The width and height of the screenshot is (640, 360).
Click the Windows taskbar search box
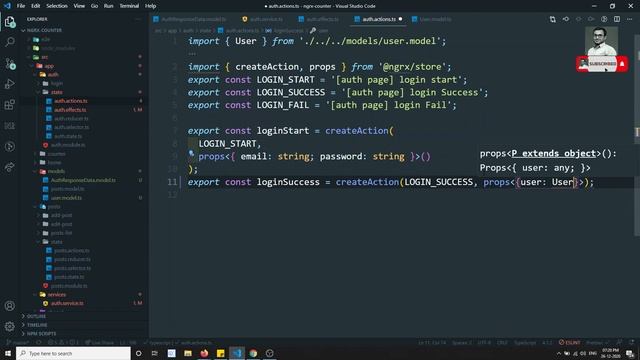tap(73, 353)
